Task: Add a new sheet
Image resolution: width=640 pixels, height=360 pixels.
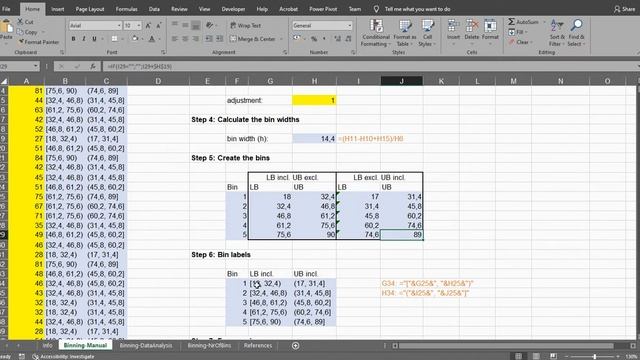Action: (x=296, y=346)
